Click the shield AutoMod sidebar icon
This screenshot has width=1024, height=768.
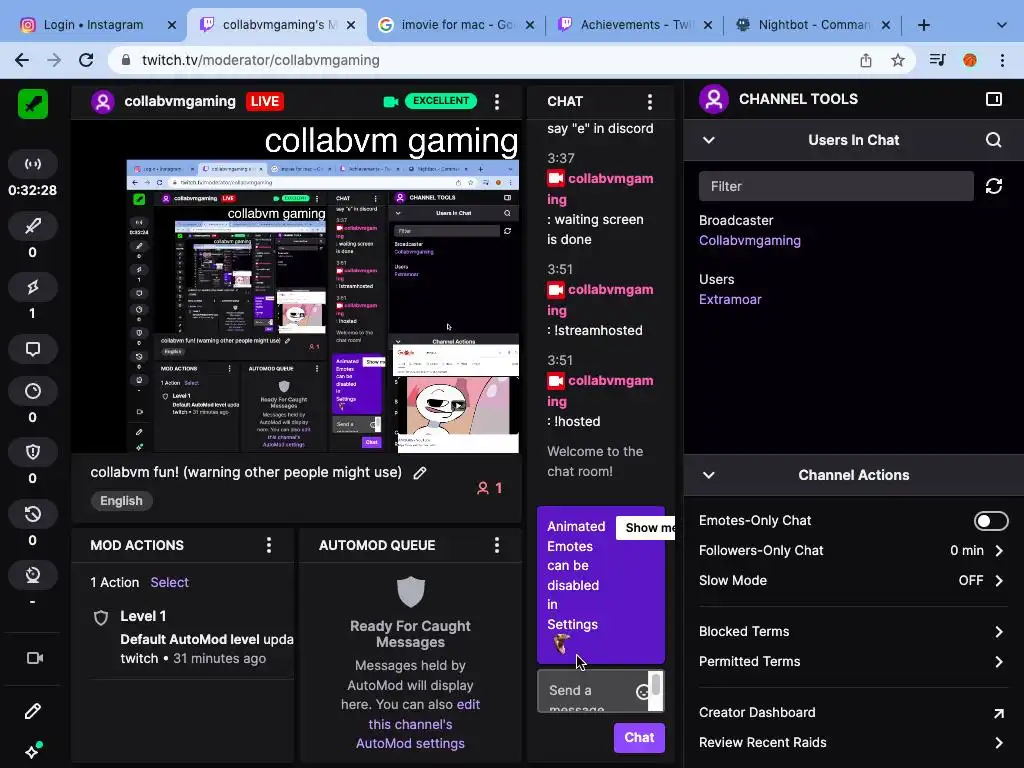pyautogui.click(x=33, y=452)
